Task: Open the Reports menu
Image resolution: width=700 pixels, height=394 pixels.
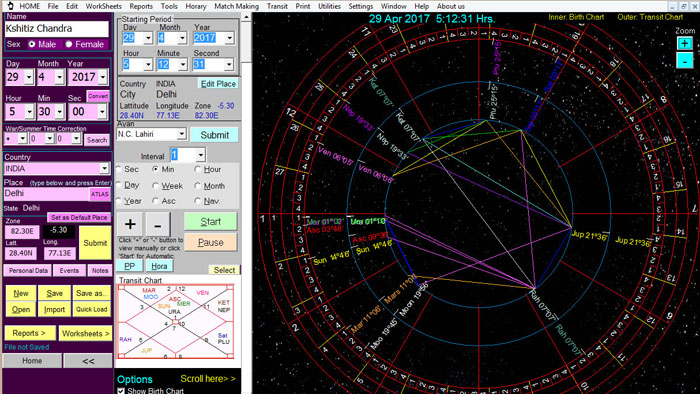Action: tap(141, 6)
